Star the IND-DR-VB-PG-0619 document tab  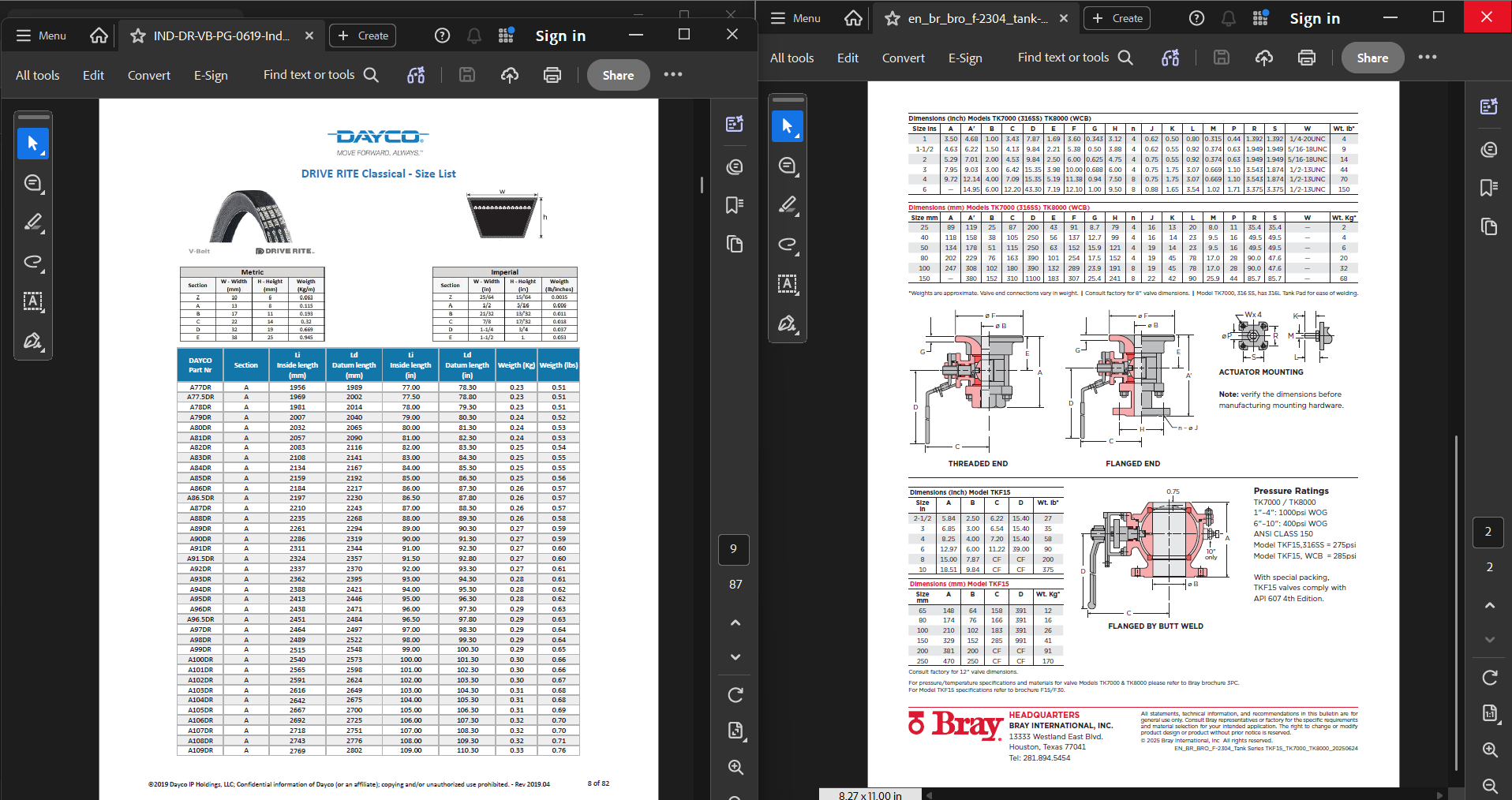[138, 36]
